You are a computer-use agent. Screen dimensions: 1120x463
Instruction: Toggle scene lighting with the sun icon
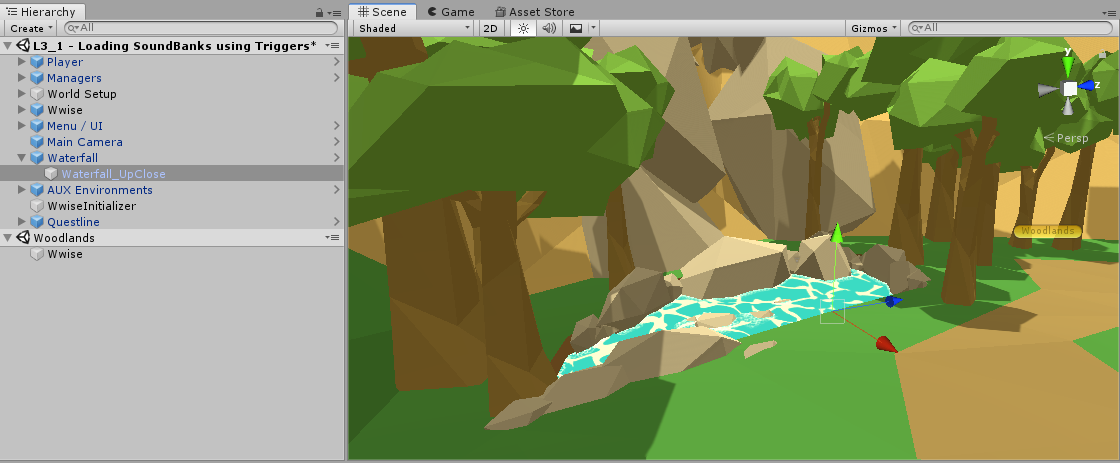click(522, 28)
